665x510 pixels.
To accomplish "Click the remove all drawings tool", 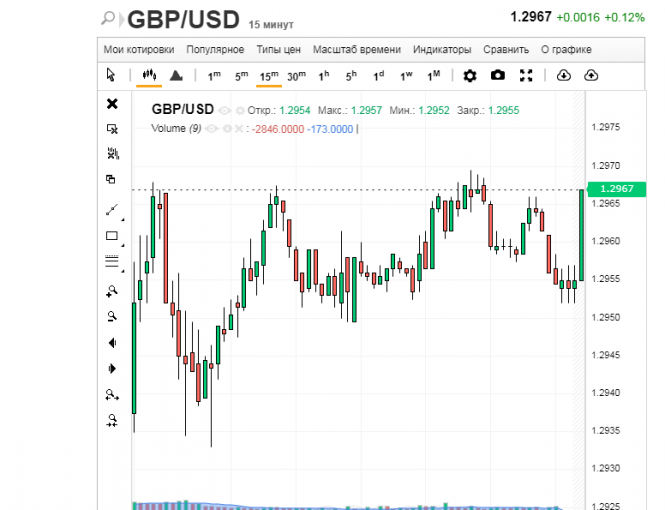I will [113, 153].
